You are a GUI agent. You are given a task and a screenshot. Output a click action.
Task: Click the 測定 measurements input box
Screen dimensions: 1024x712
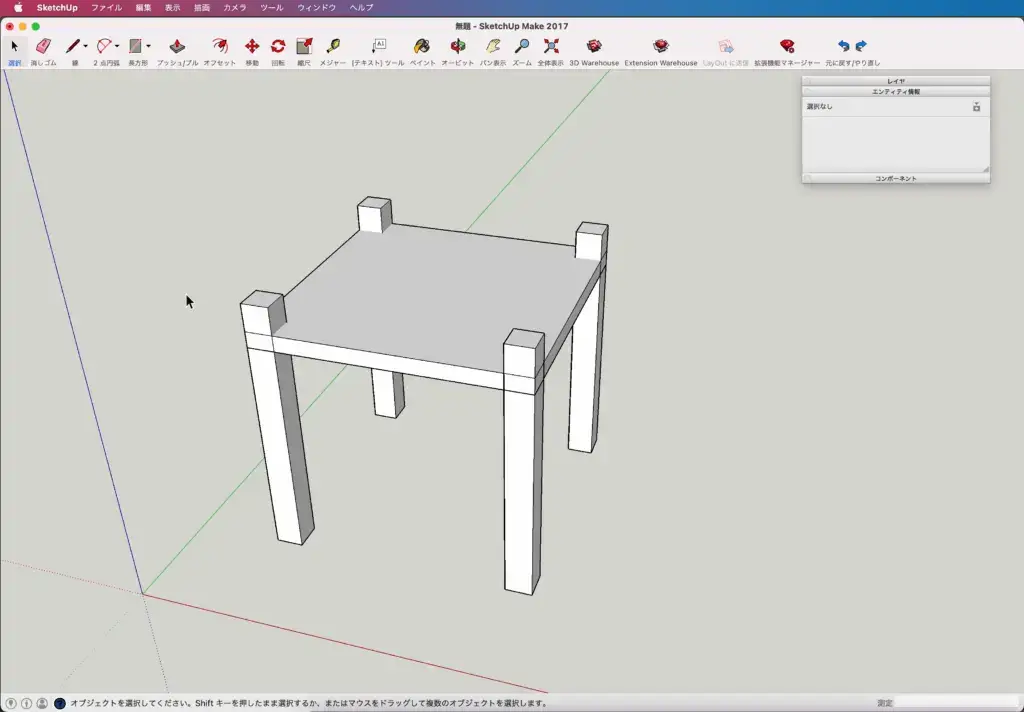[x=957, y=704]
